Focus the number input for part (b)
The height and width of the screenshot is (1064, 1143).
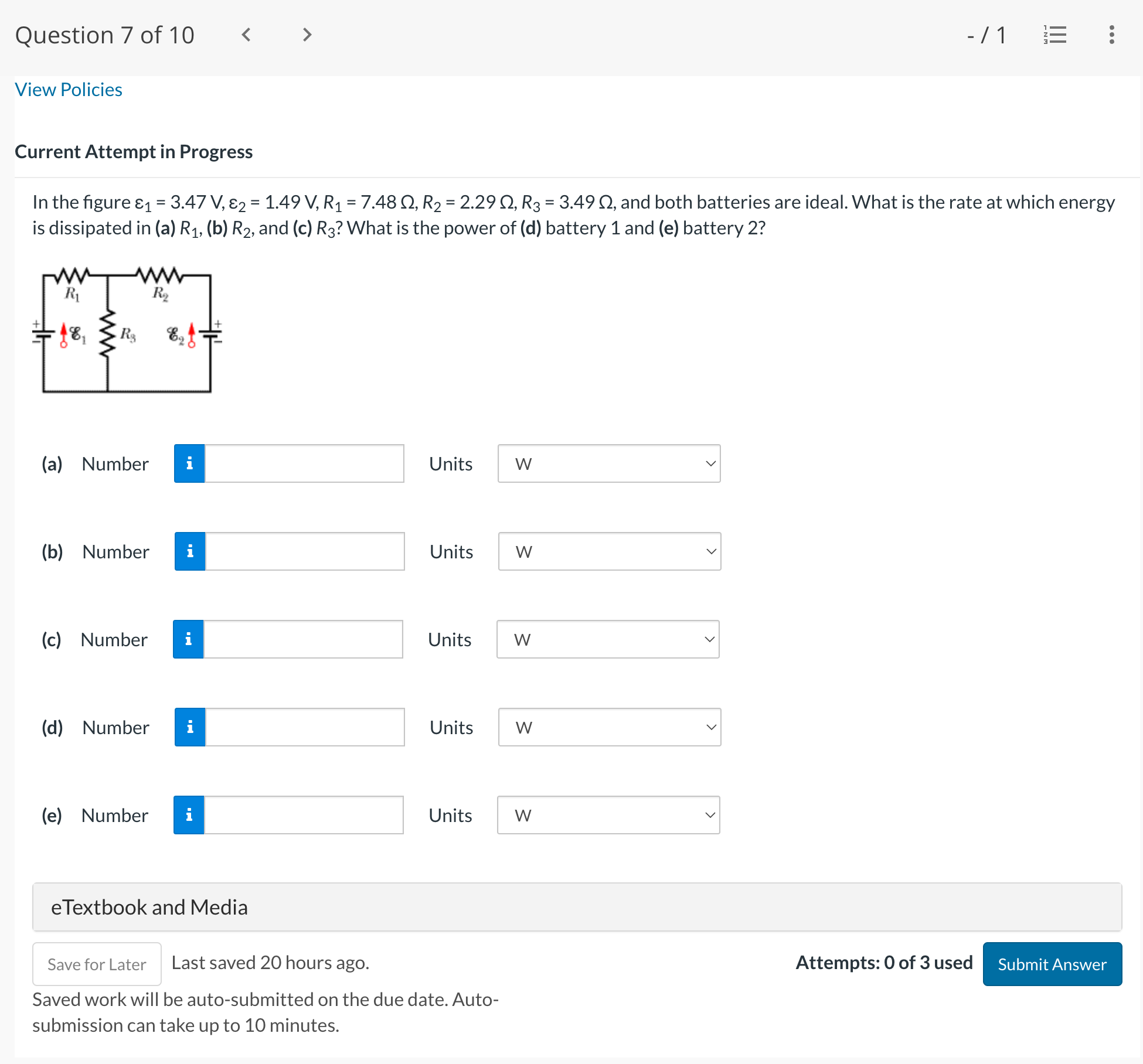[x=305, y=551]
